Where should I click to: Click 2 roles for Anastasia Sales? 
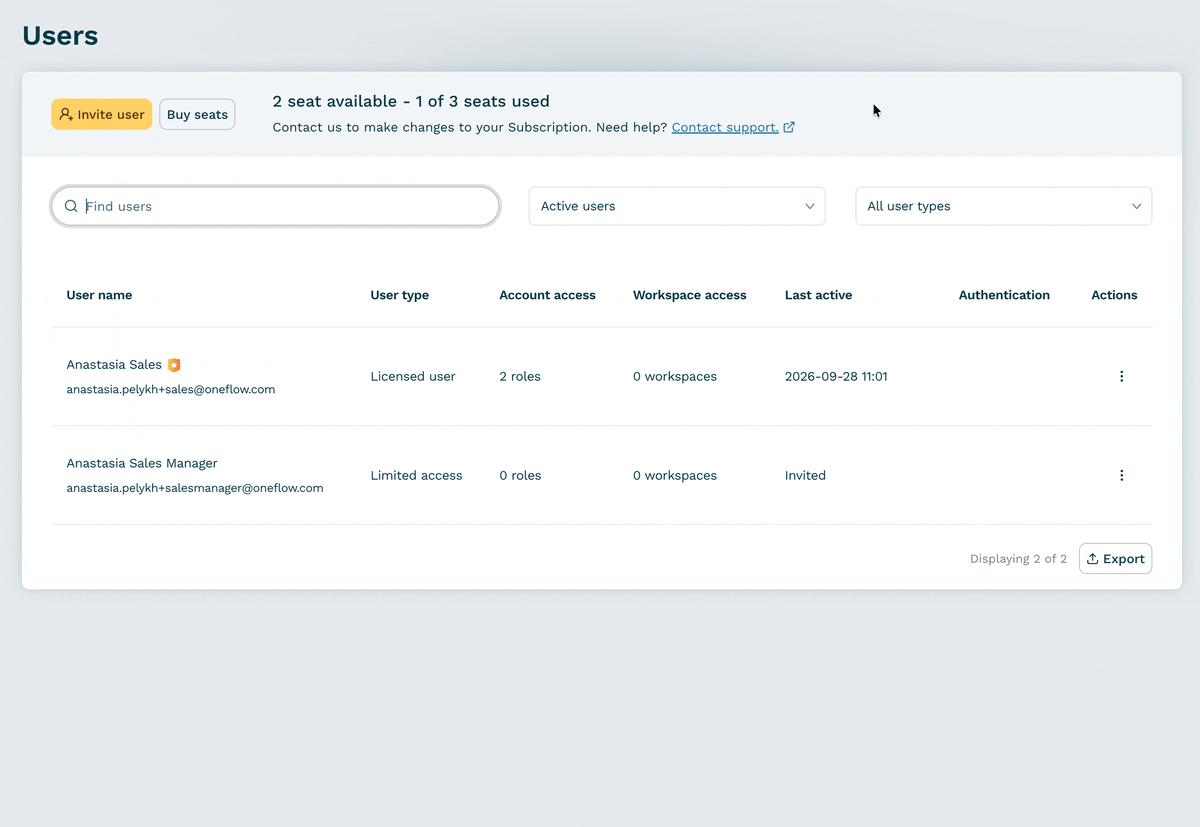[520, 377]
